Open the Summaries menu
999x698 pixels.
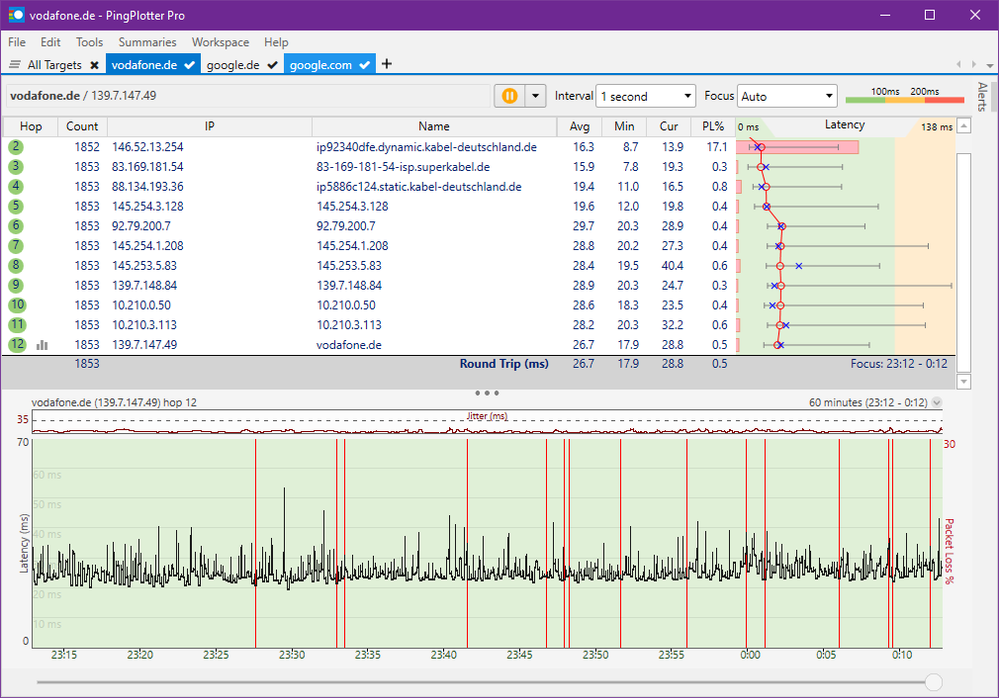(147, 42)
